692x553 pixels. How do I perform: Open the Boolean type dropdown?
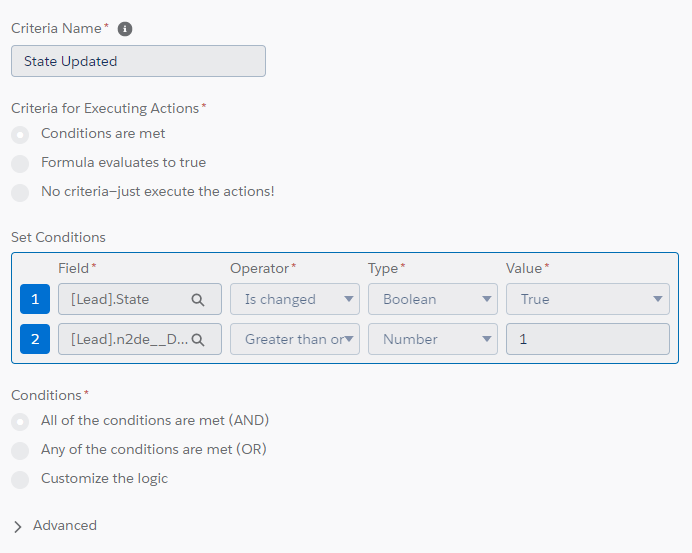point(433,299)
